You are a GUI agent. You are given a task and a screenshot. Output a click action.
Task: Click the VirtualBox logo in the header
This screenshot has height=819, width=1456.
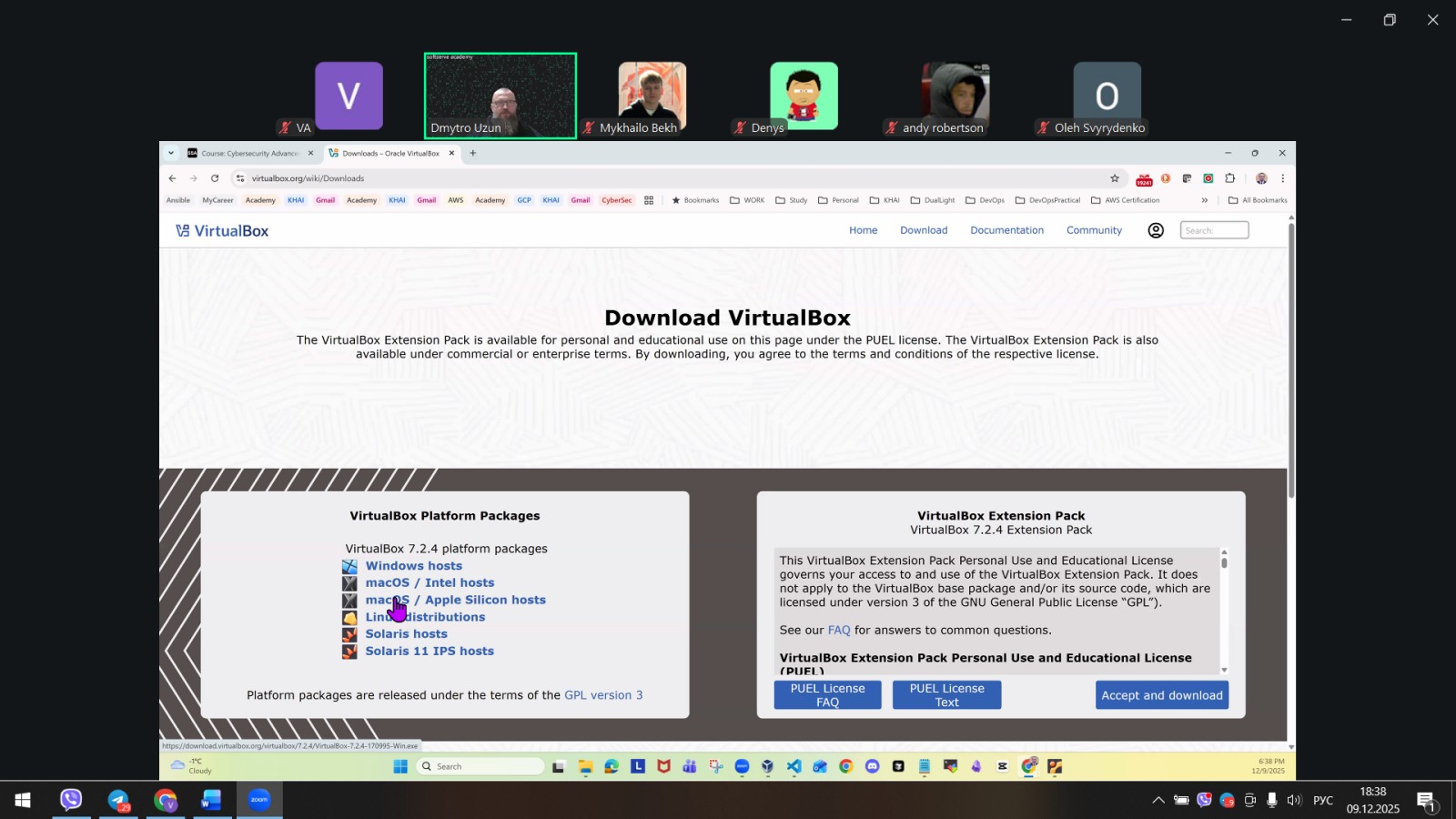[222, 231]
